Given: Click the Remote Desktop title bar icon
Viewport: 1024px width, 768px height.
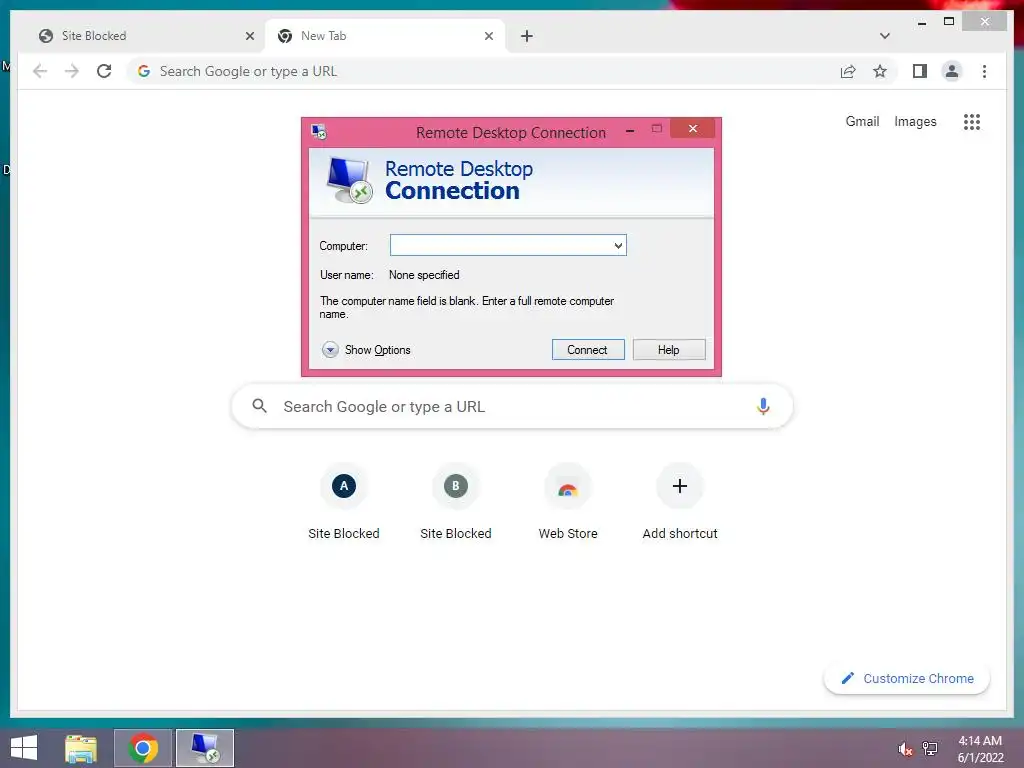Looking at the screenshot, I should [319, 132].
